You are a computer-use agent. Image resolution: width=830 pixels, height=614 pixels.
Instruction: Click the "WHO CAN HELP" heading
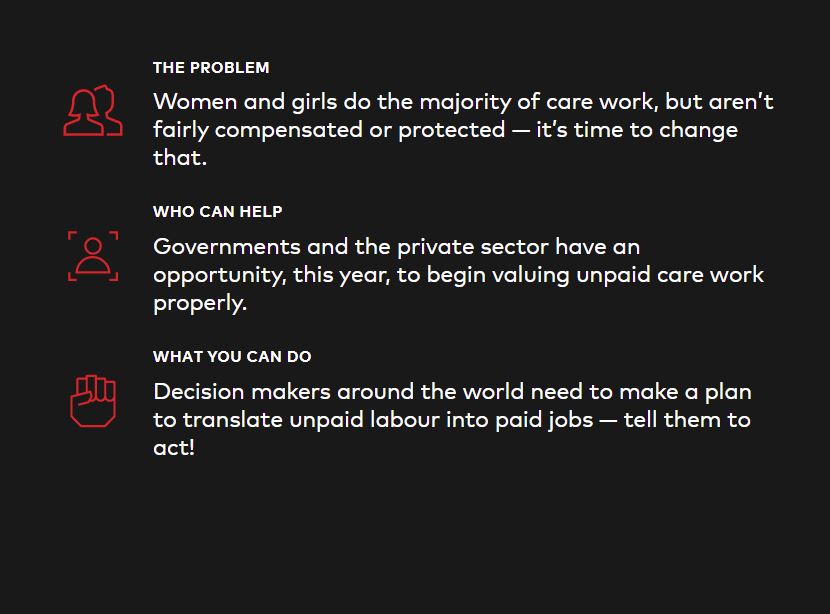click(x=217, y=212)
